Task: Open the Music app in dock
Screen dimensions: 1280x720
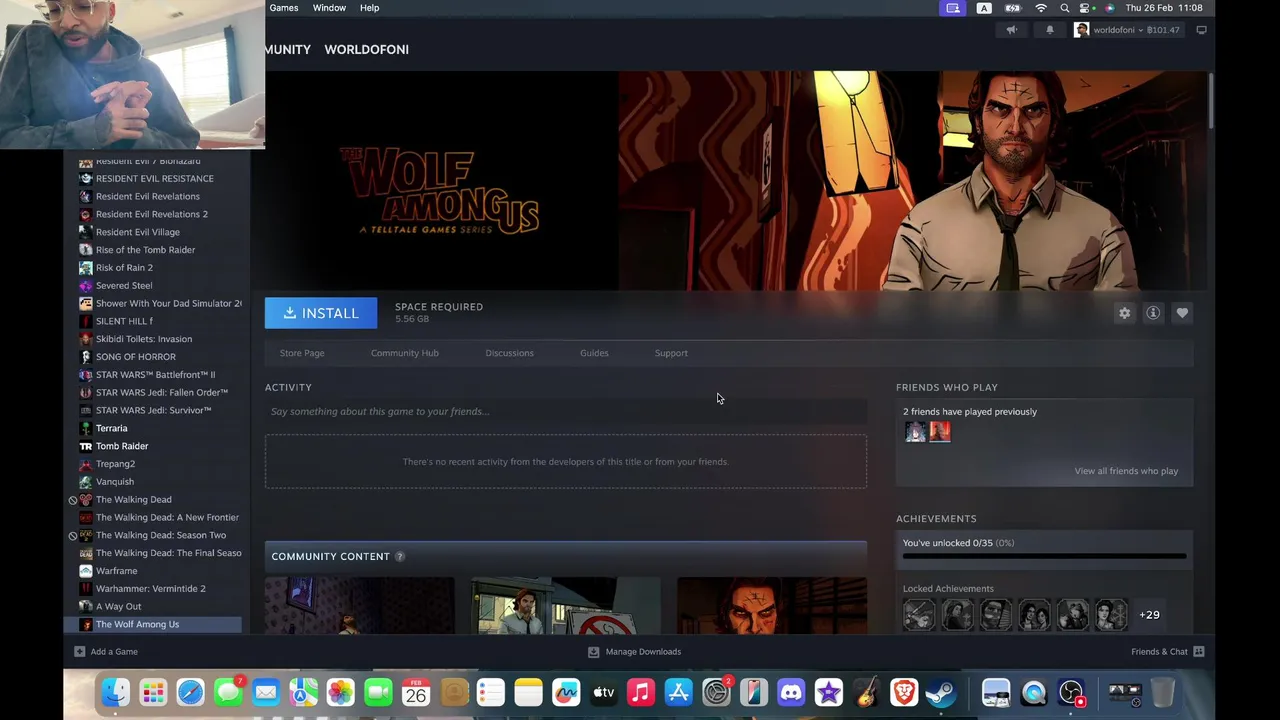Action: (x=641, y=692)
